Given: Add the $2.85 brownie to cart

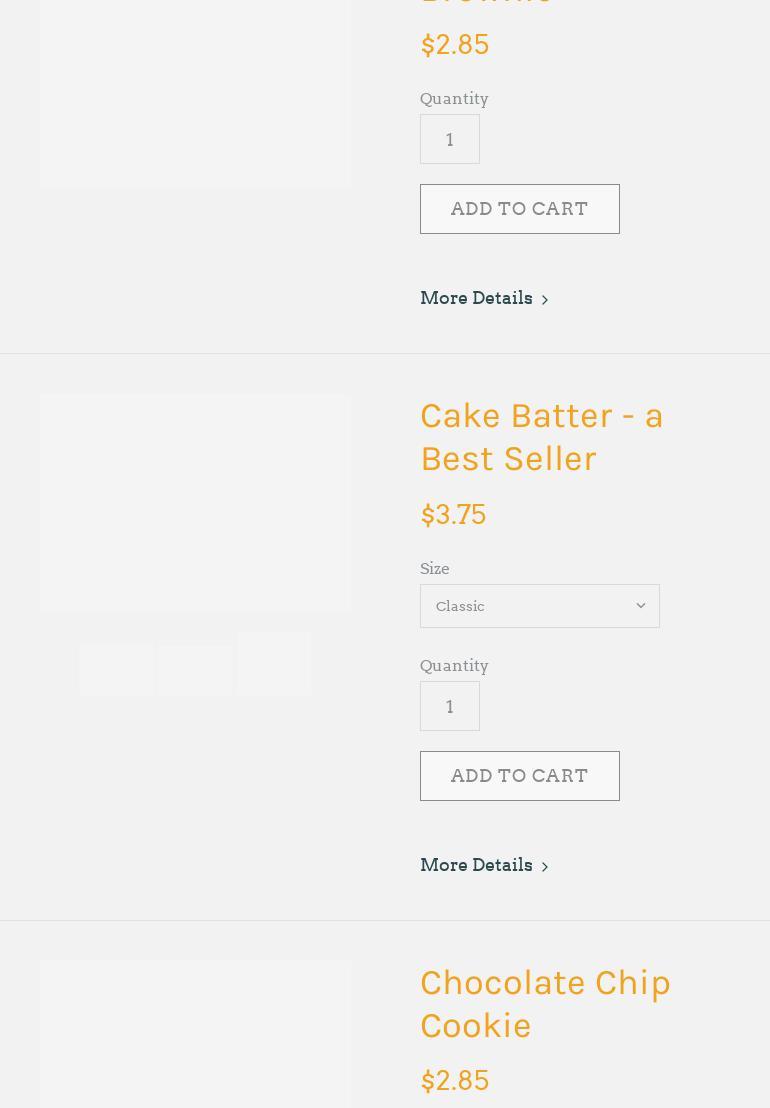Looking at the screenshot, I should point(519,209).
